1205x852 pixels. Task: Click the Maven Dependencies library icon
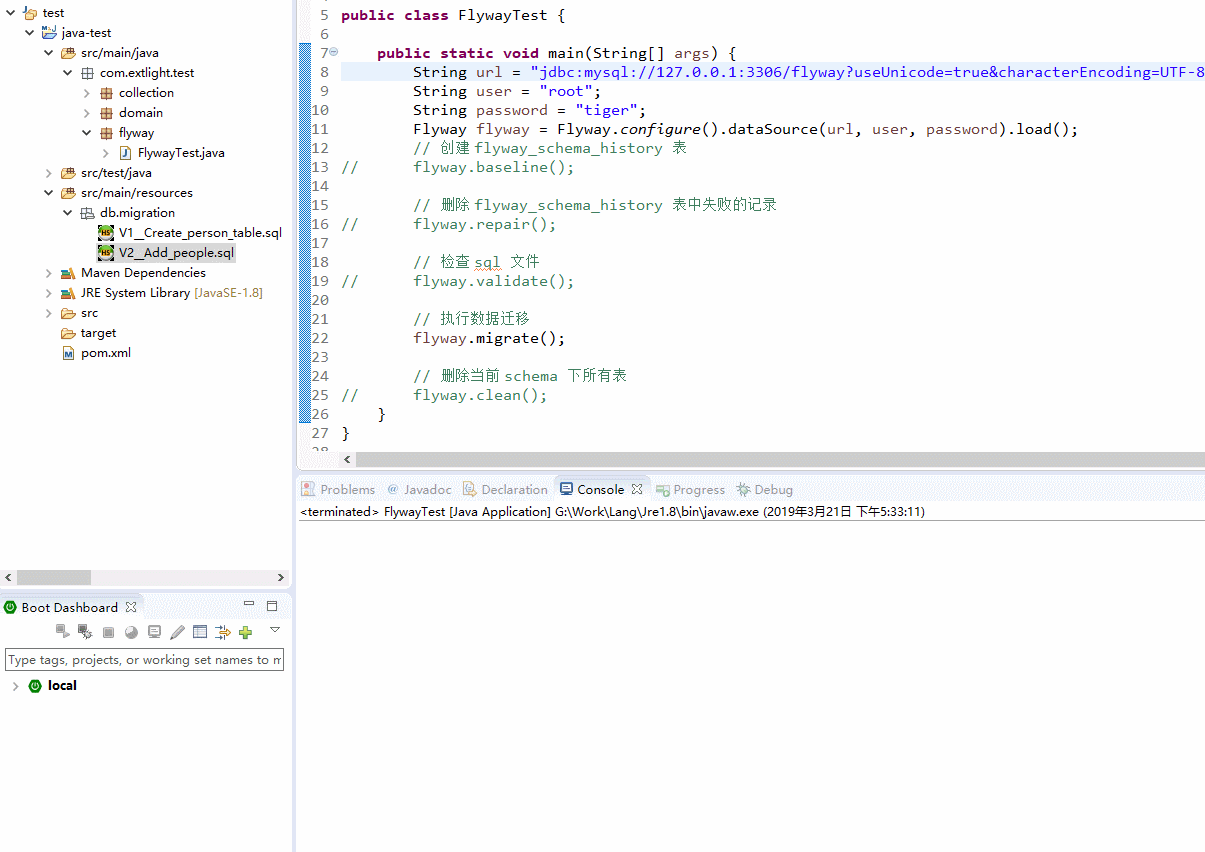click(x=68, y=272)
